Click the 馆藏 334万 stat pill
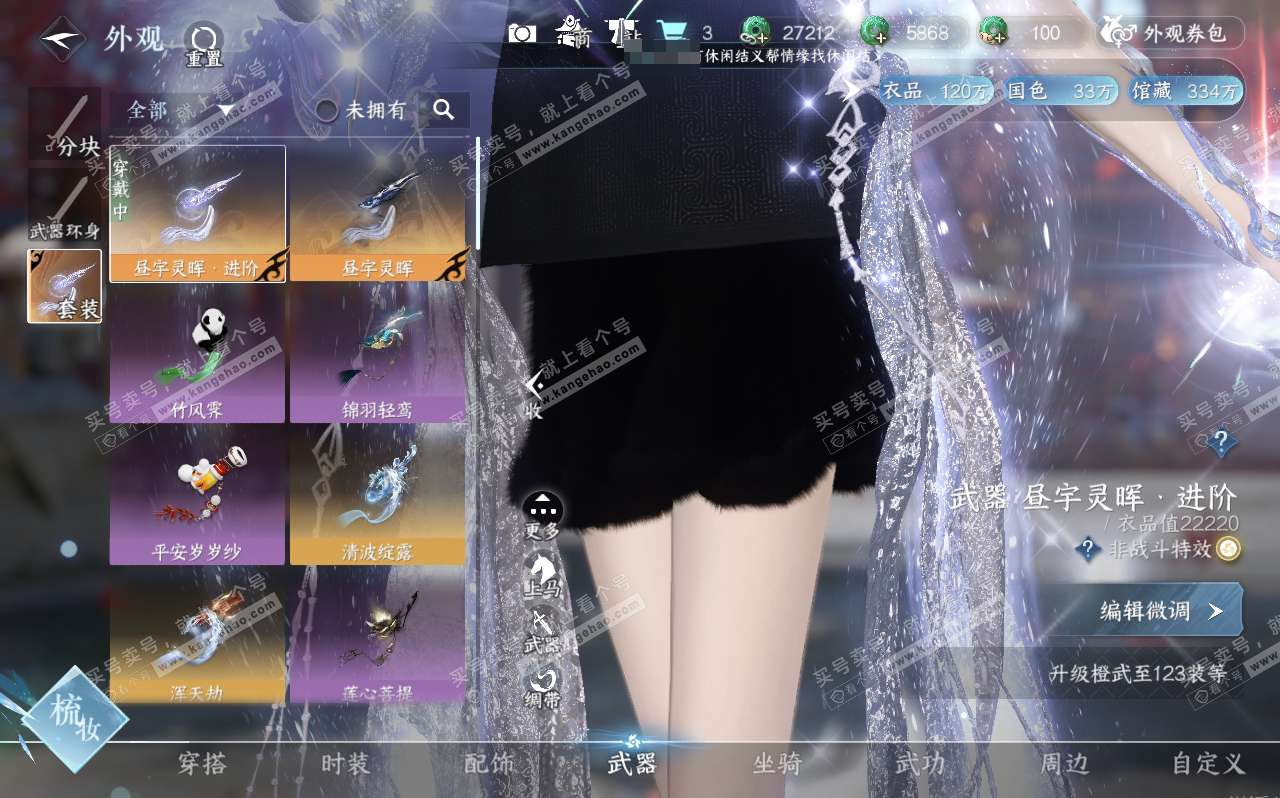 click(x=1185, y=91)
